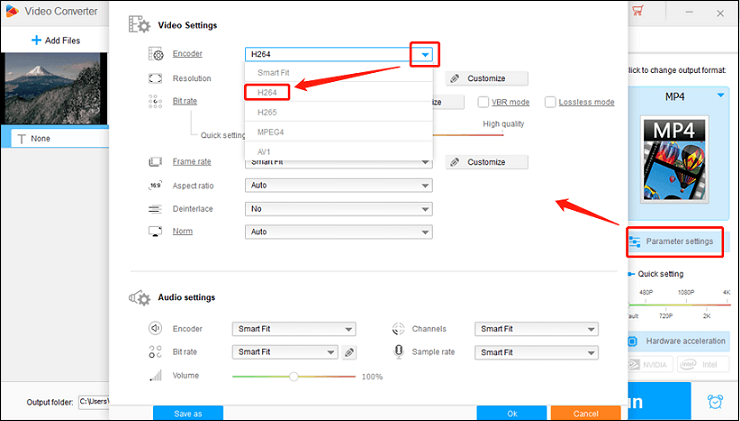Click the Norm monitor icon
Screen dimensions: 740x421
pos(155,231)
